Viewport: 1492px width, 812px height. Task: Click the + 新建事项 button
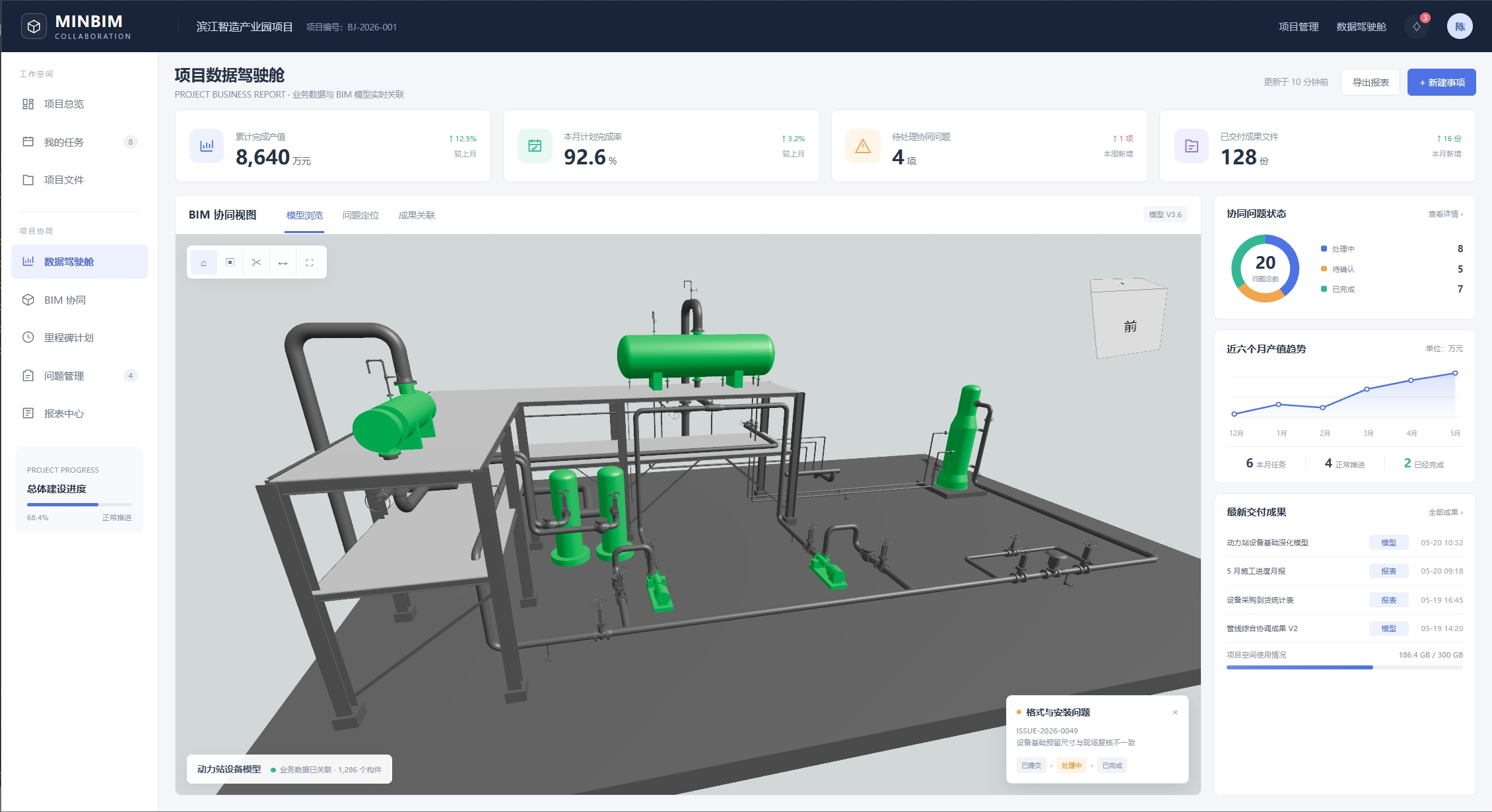tap(1442, 83)
